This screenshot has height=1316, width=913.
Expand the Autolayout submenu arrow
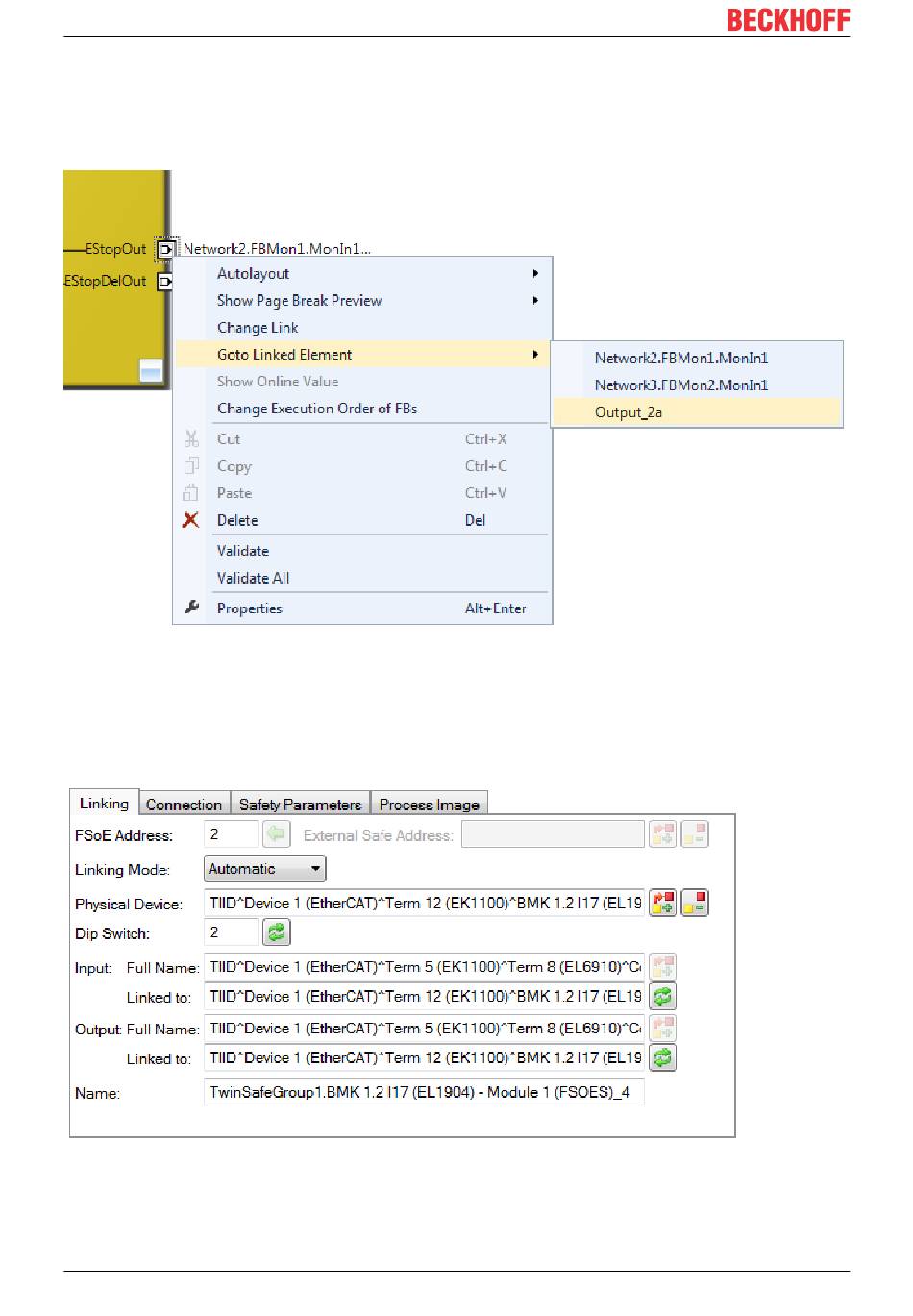click(536, 274)
